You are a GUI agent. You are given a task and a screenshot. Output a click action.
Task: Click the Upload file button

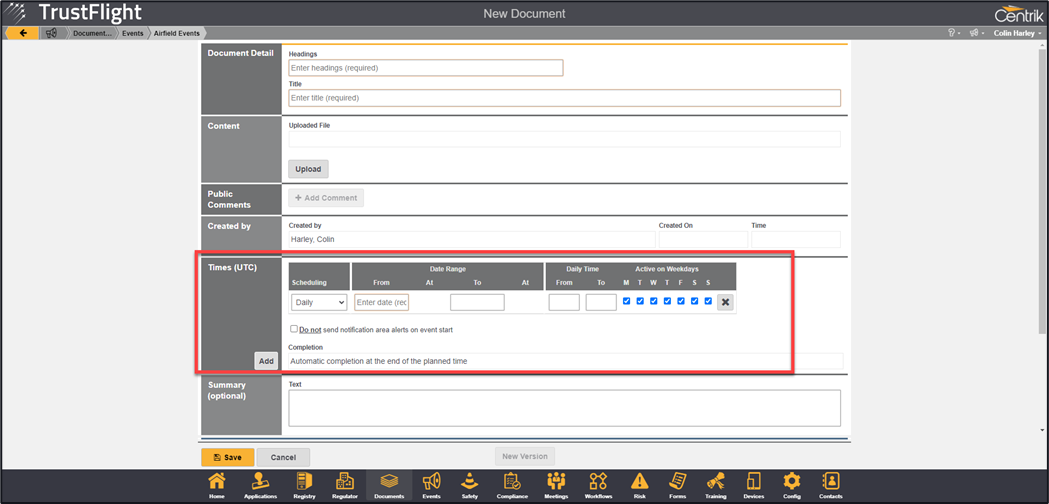point(308,169)
